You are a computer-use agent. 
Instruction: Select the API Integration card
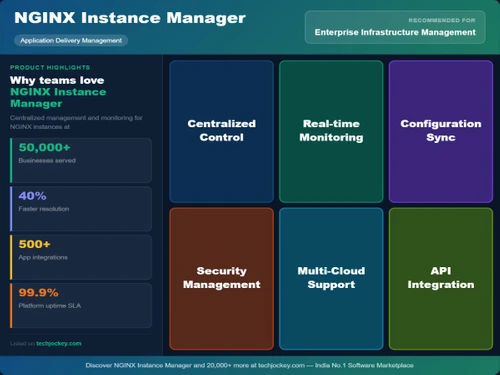tap(441, 279)
